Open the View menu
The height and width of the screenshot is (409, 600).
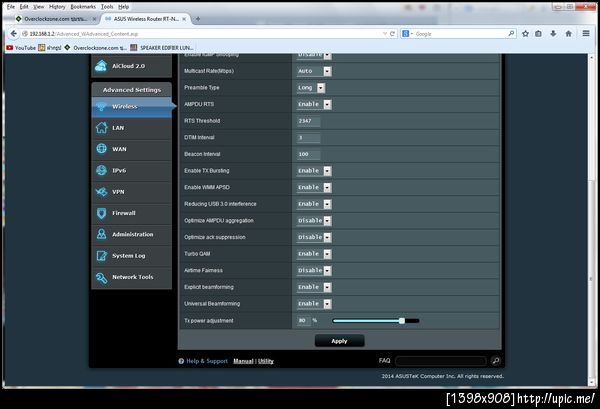tap(39, 7)
